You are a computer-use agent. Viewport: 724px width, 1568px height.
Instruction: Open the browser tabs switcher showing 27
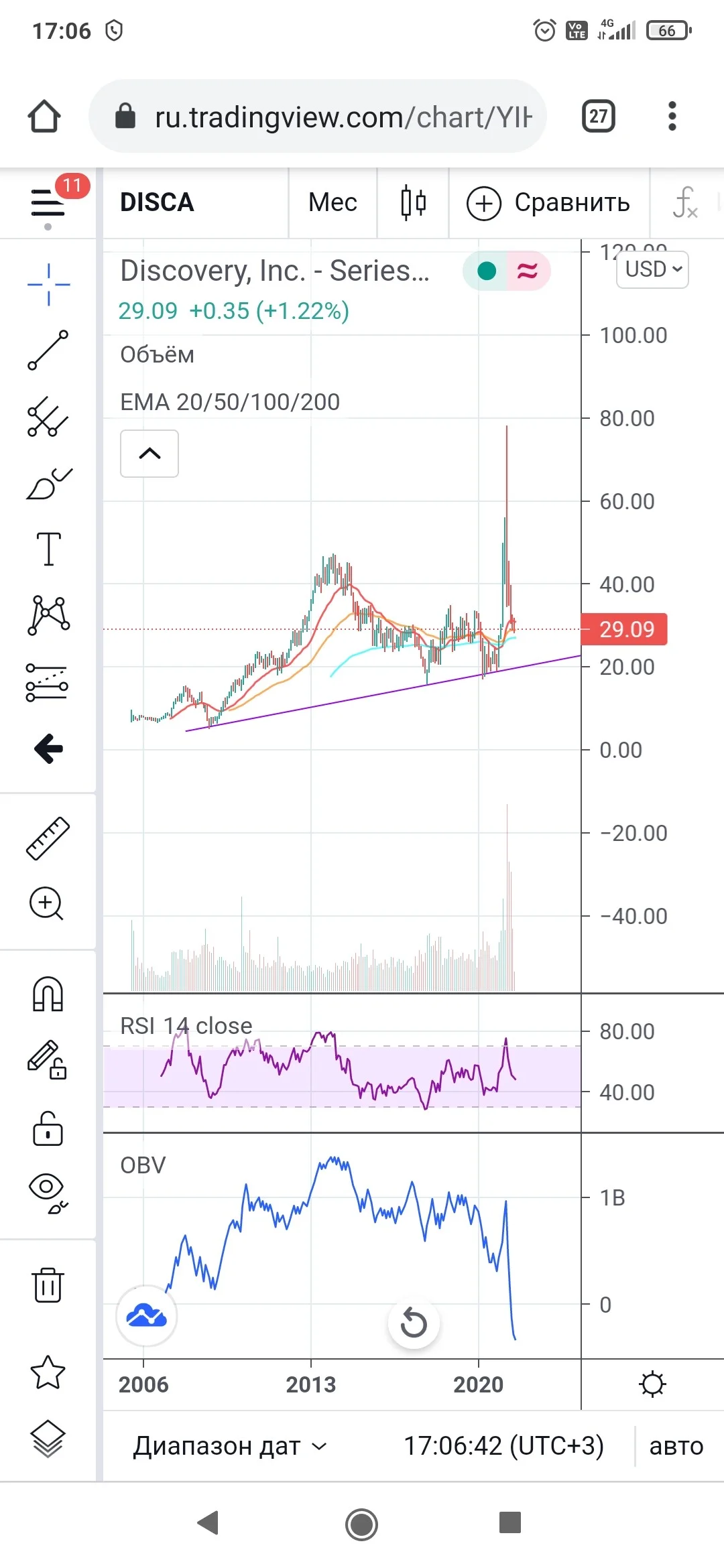(x=599, y=116)
